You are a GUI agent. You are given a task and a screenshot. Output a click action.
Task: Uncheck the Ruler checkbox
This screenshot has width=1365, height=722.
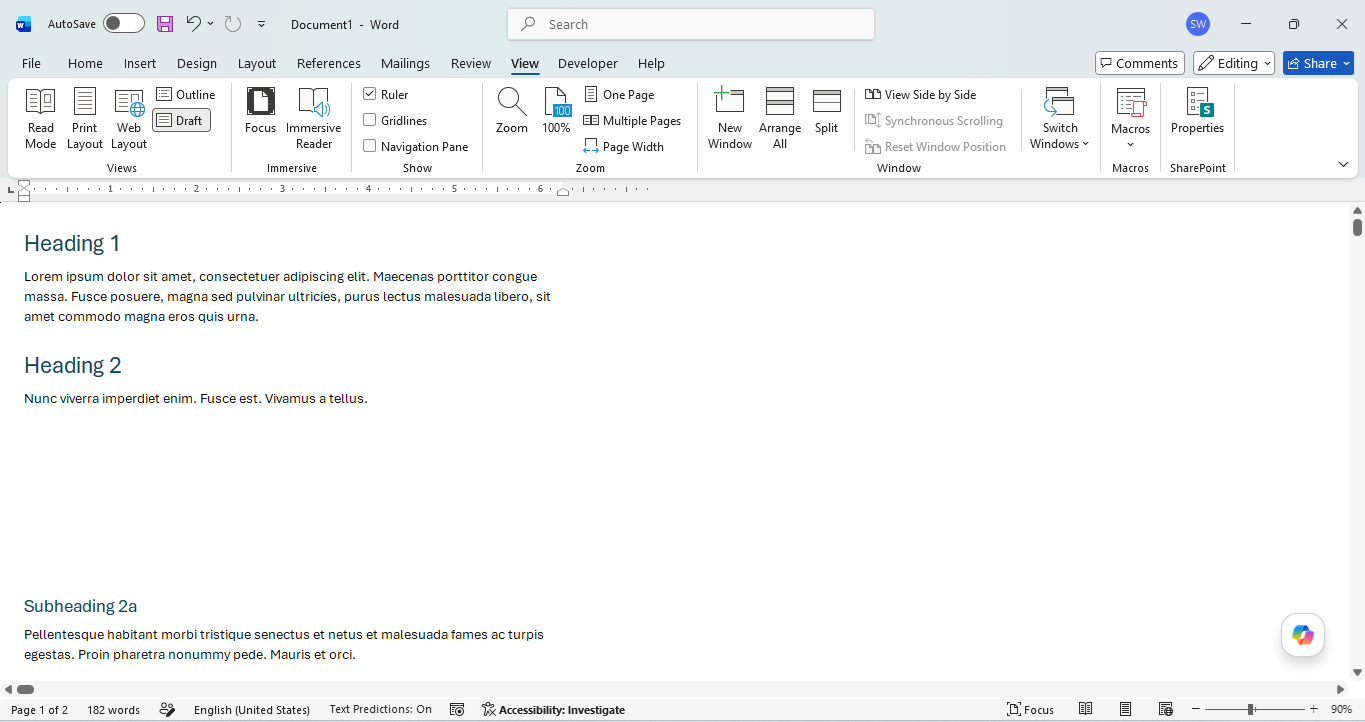pyautogui.click(x=370, y=94)
